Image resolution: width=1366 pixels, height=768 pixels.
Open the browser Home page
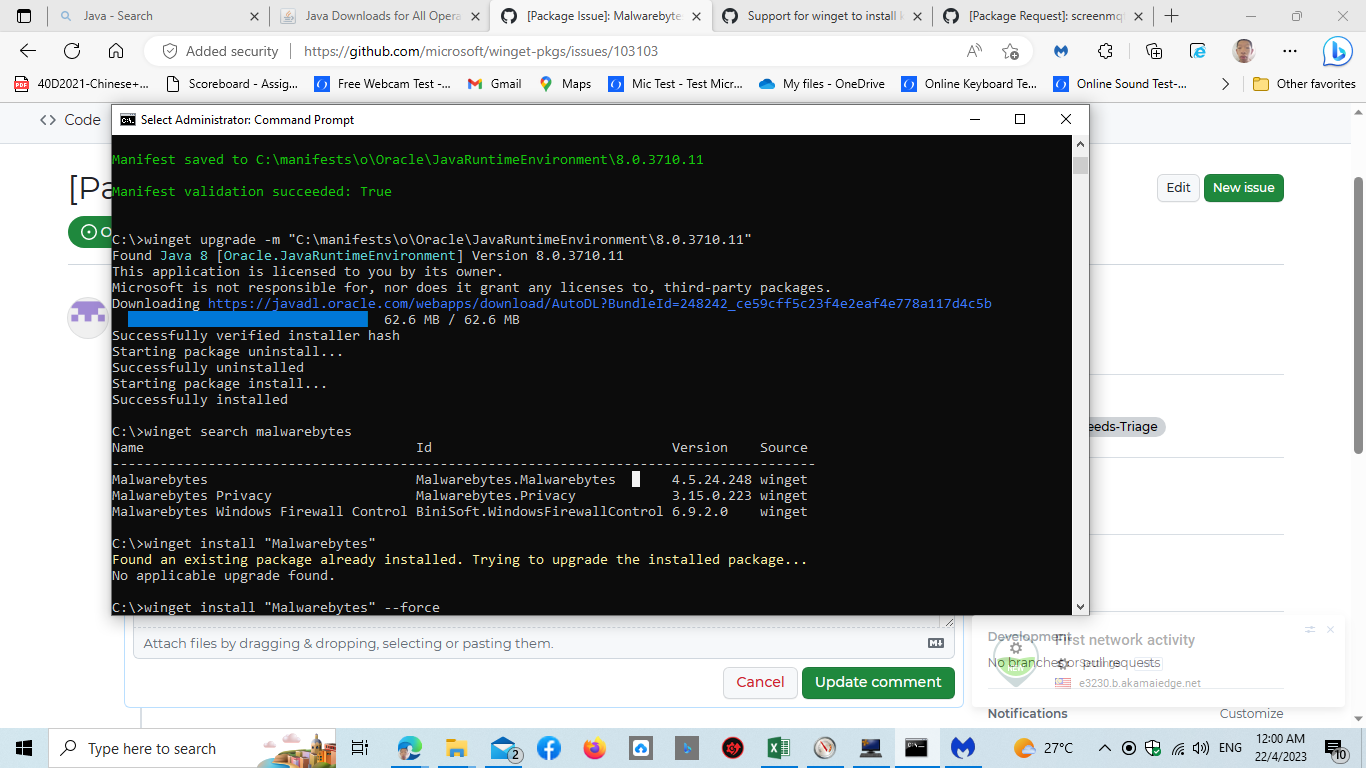(x=116, y=51)
